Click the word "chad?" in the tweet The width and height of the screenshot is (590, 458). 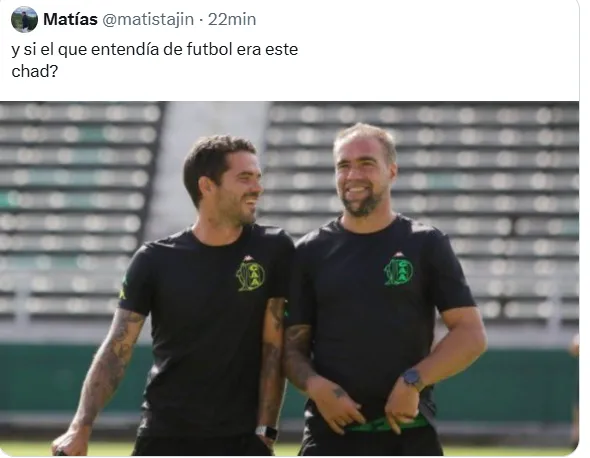tap(35, 71)
